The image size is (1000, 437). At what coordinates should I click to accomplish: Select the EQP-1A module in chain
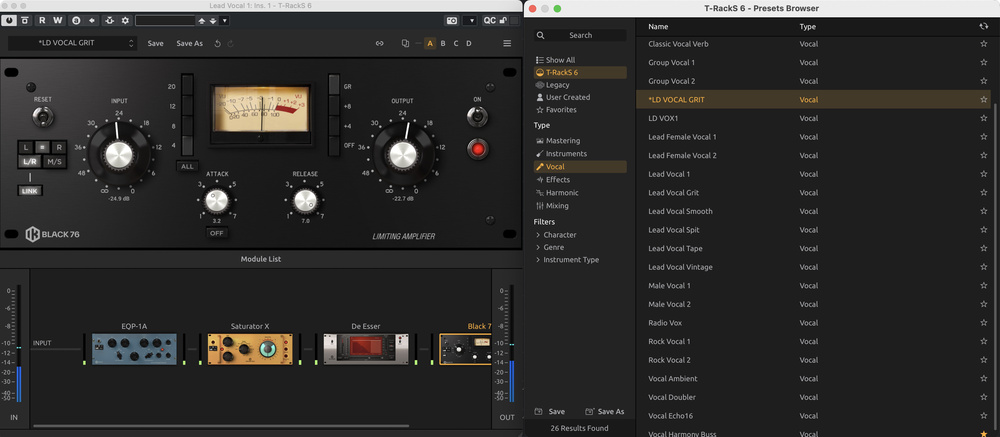point(134,349)
